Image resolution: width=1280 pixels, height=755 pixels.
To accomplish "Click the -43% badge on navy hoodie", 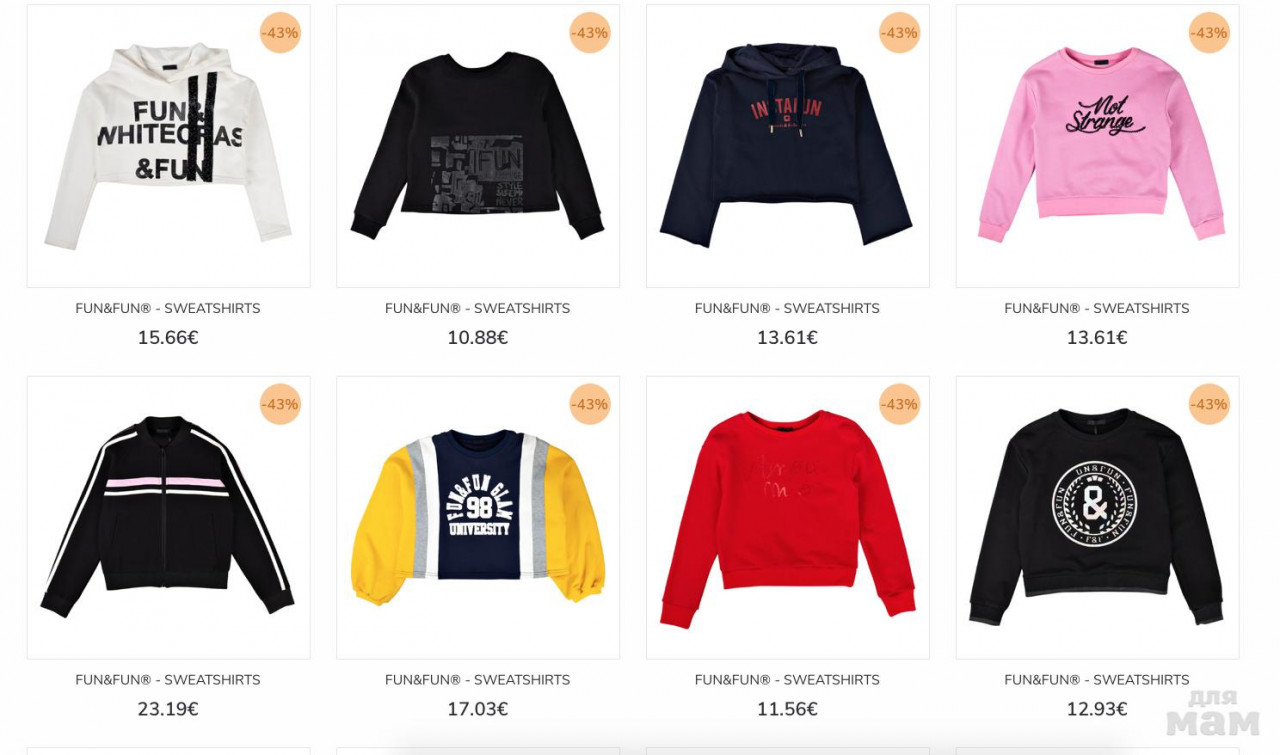I will tap(899, 33).
